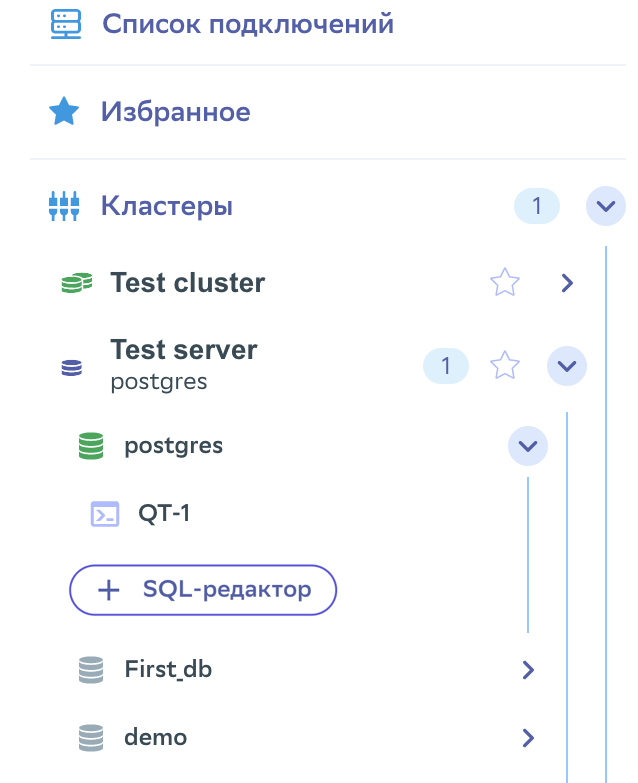Expand Test cluster with right chevron

567,283
